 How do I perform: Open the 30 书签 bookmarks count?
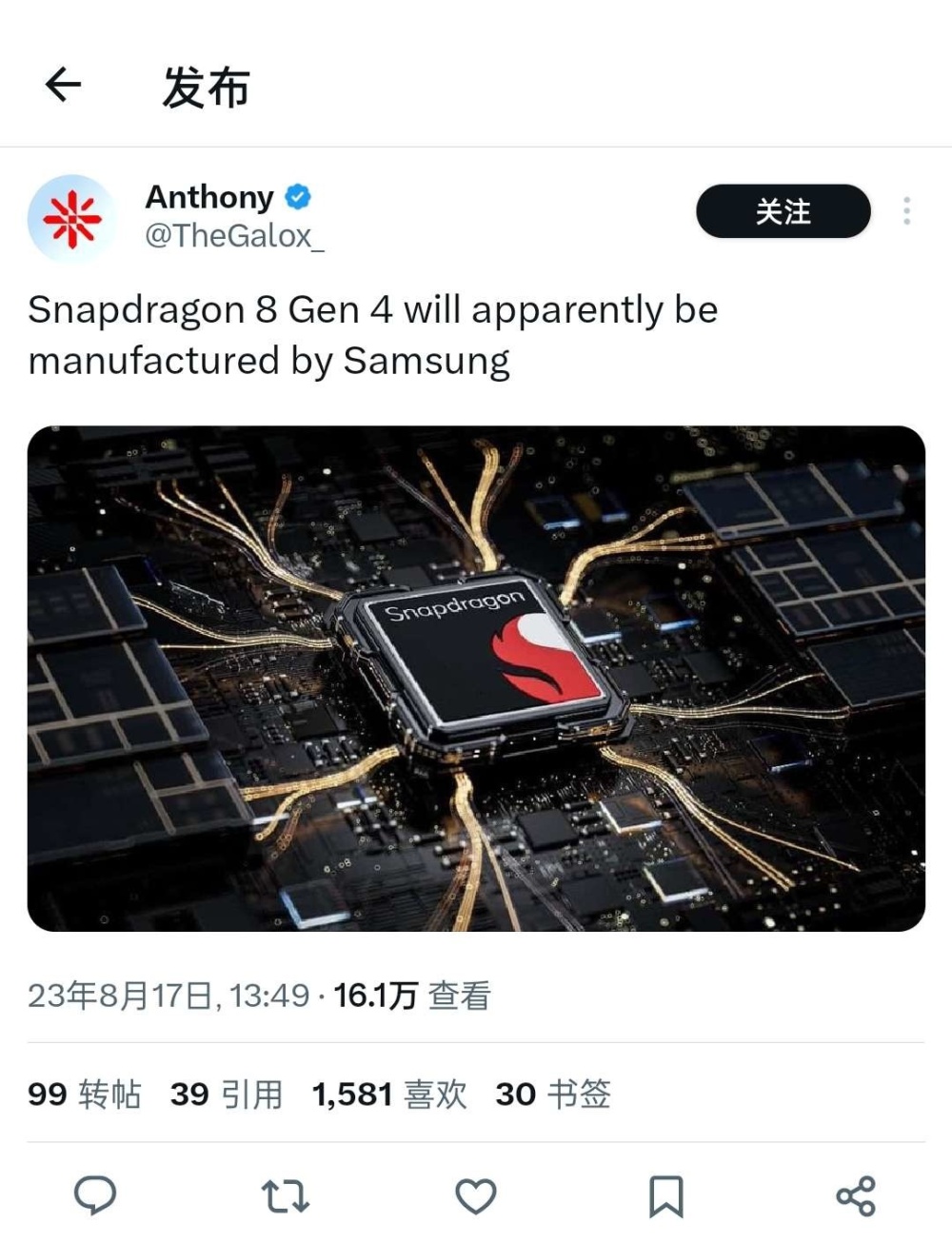[553, 1095]
